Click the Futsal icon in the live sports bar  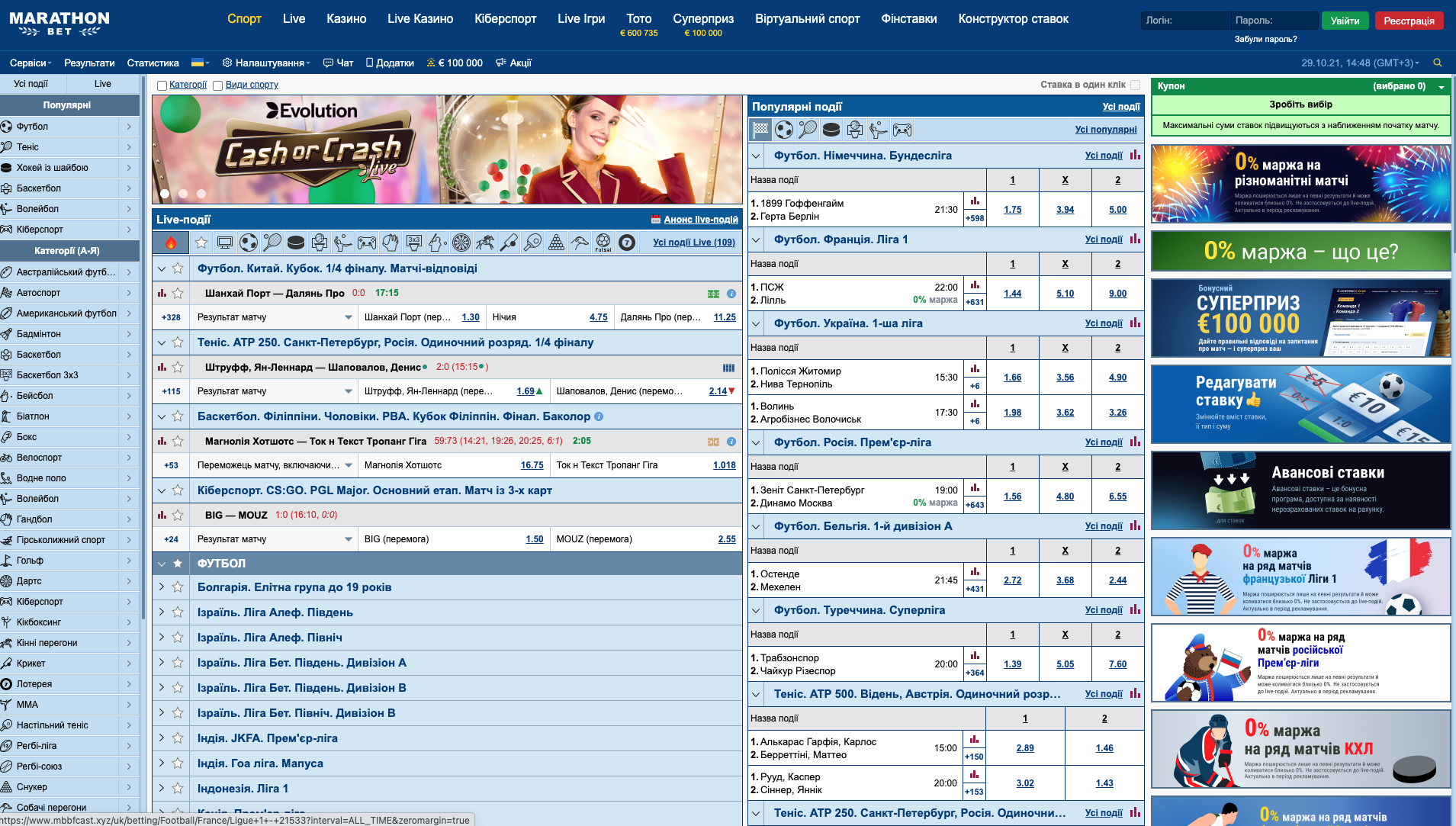(603, 243)
